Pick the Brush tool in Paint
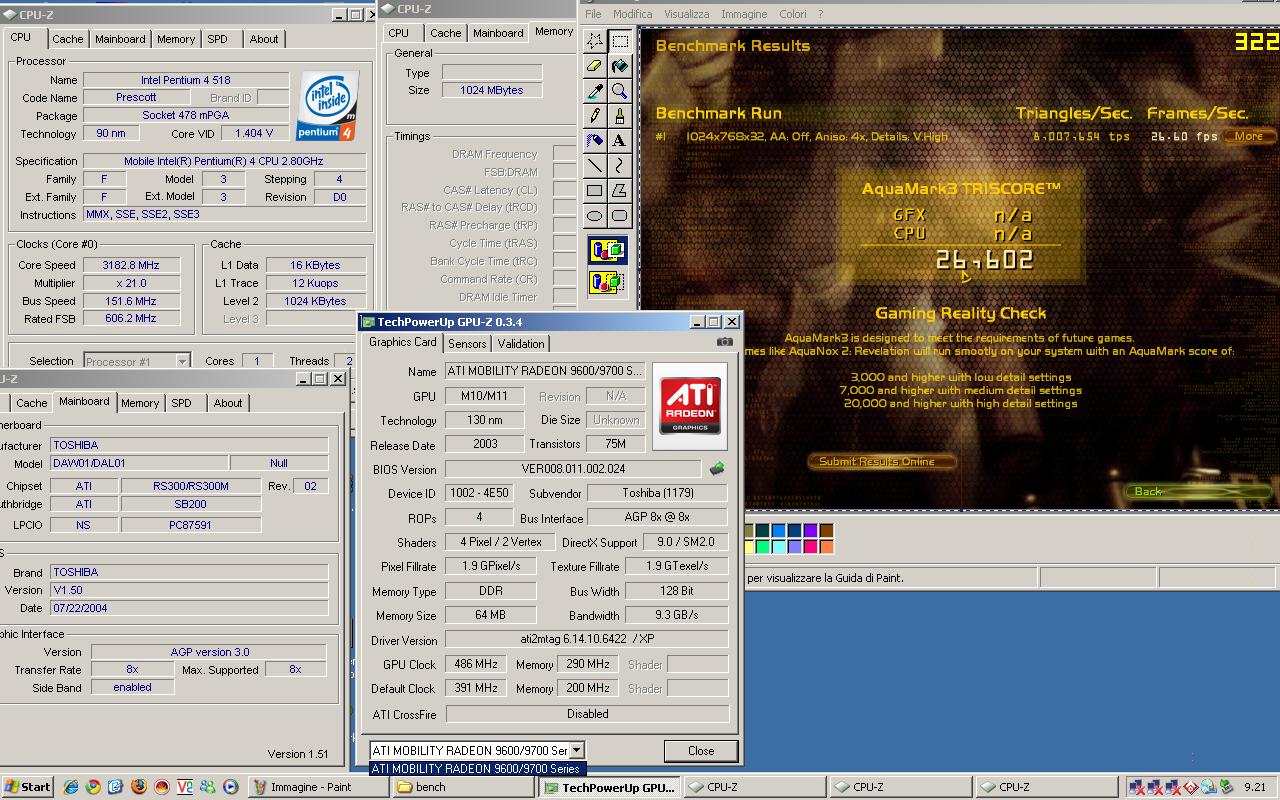Image resolution: width=1280 pixels, height=800 pixels. pyautogui.click(x=620, y=116)
